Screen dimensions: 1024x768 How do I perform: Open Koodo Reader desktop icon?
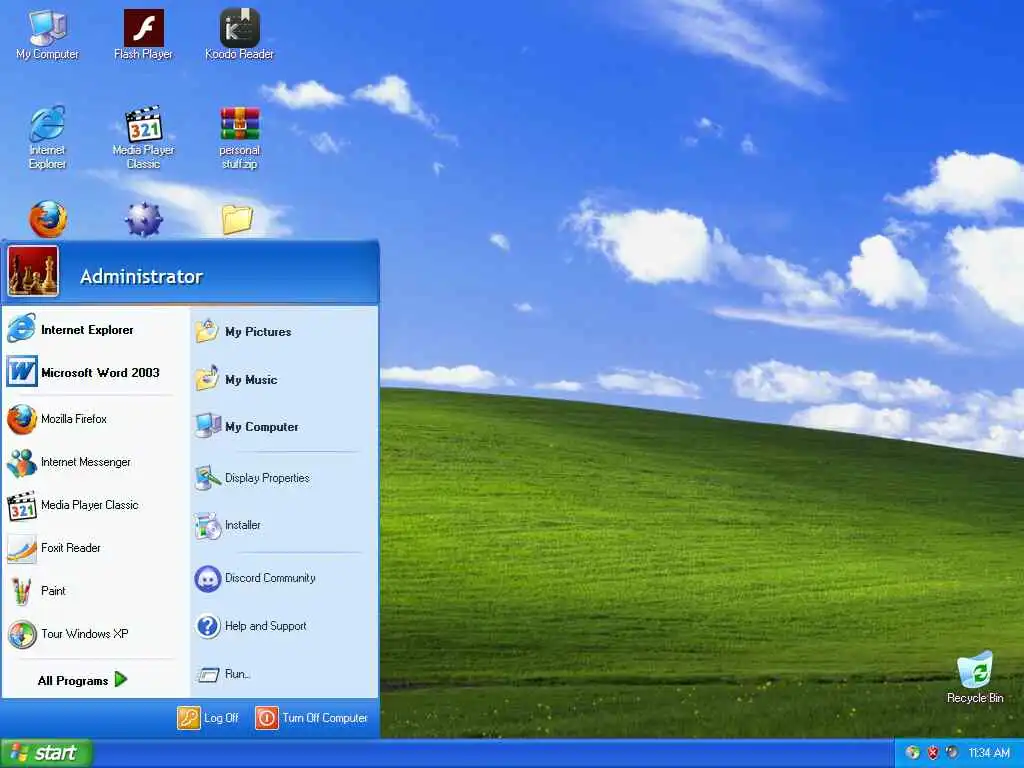click(x=240, y=35)
